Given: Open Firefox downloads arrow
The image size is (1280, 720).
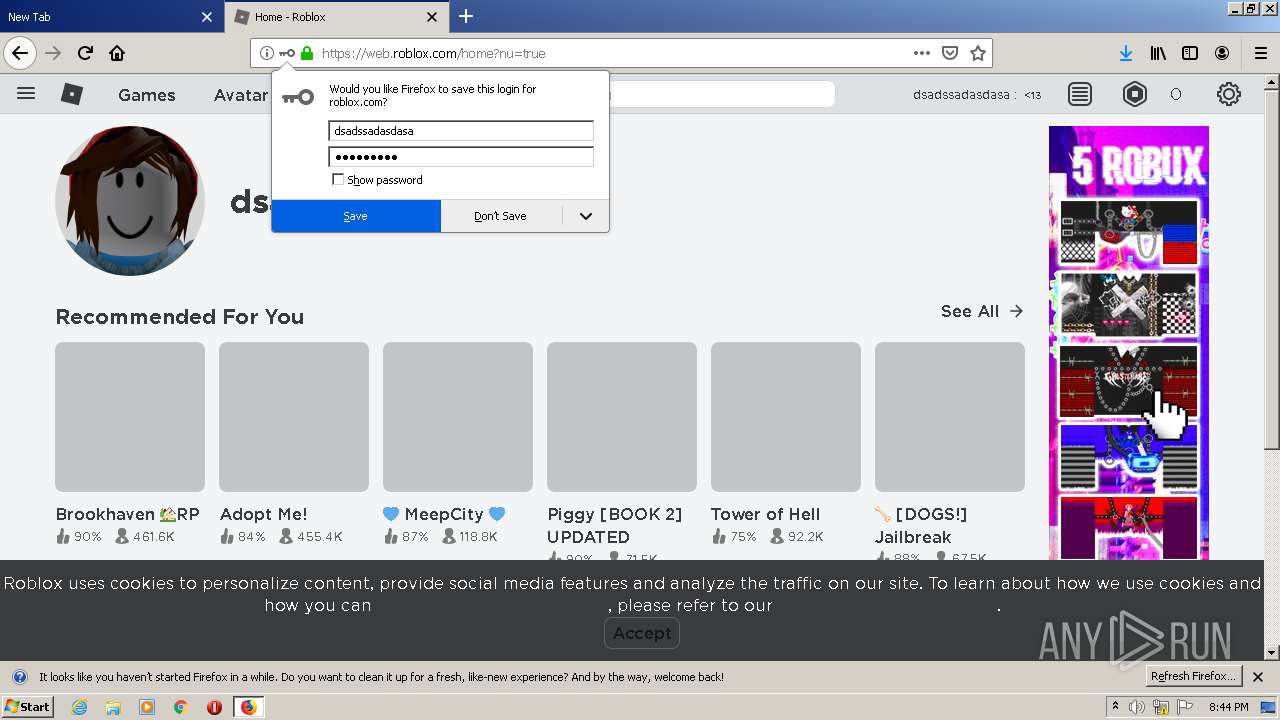Looking at the screenshot, I should (1126, 53).
